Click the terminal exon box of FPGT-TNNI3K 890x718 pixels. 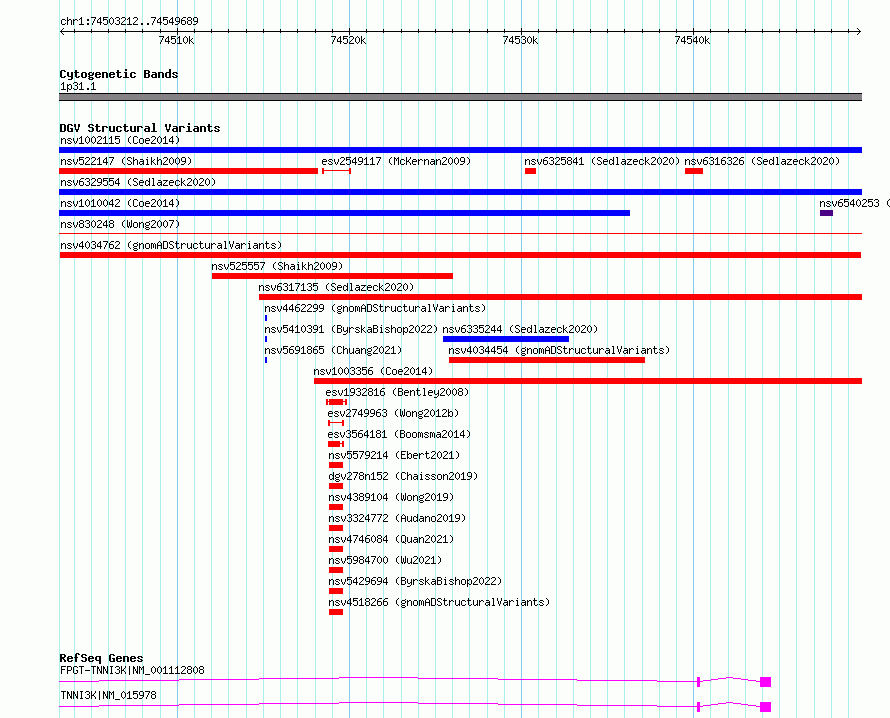coord(765,682)
